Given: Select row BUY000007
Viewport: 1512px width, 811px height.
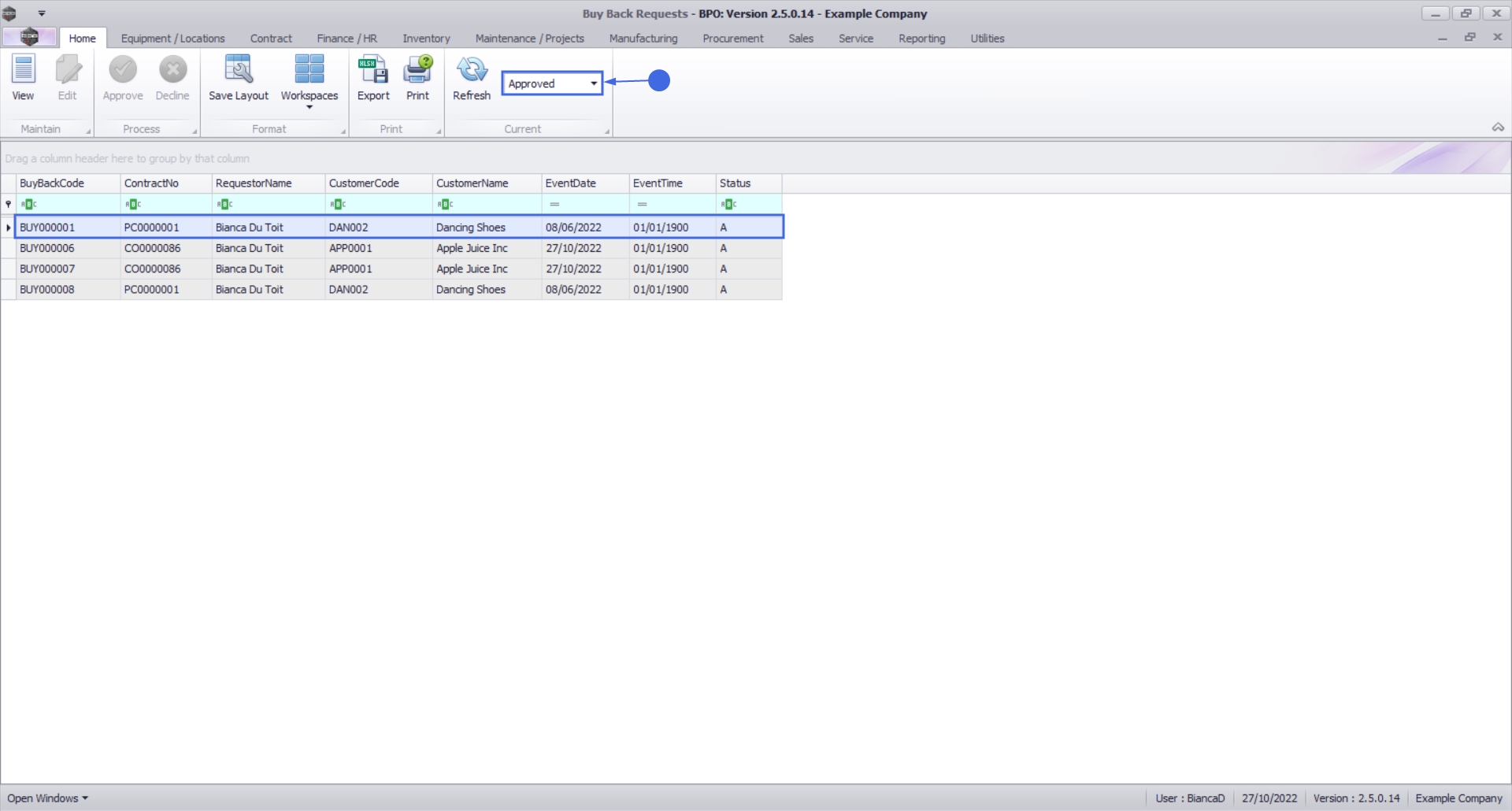Looking at the screenshot, I should click(398, 268).
